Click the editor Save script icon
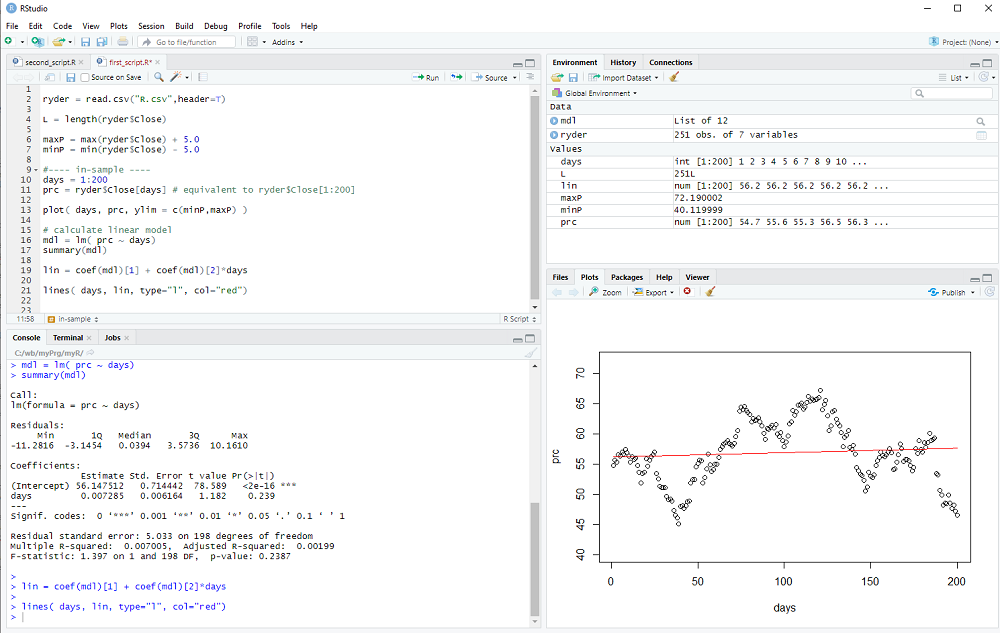The height and width of the screenshot is (633, 1000). [x=70, y=77]
